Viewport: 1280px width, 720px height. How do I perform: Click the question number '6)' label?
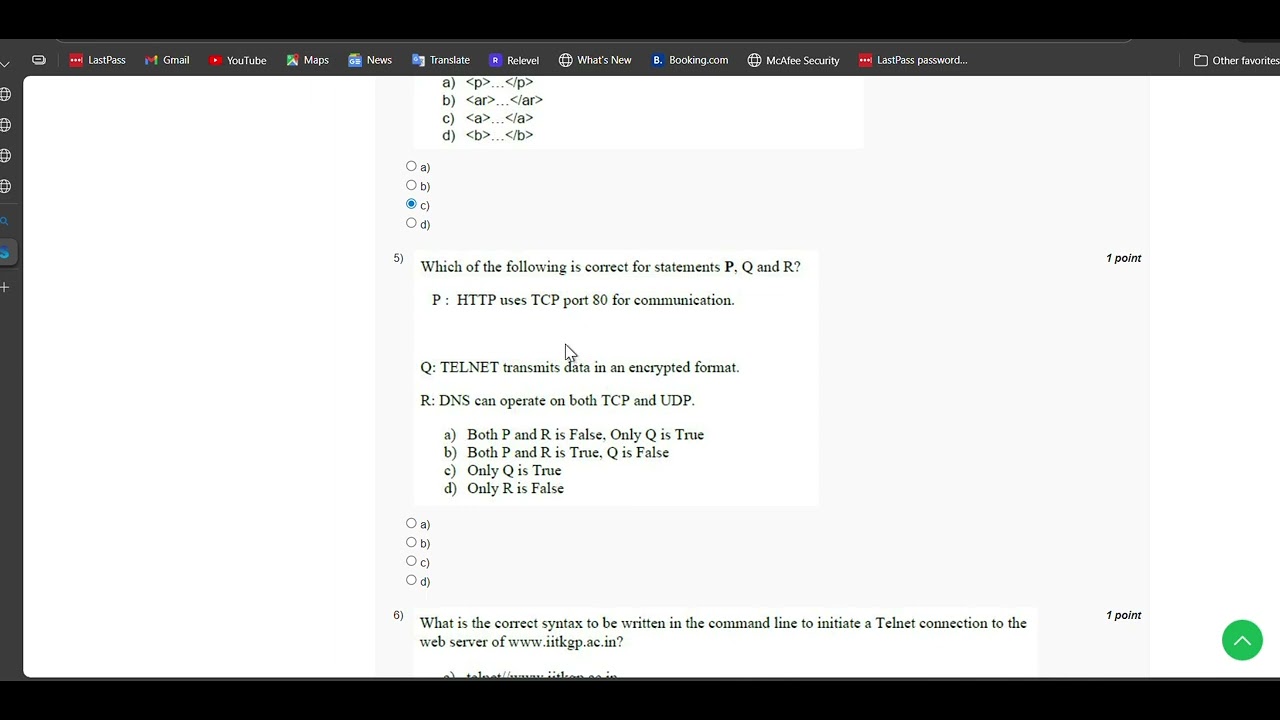398,615
